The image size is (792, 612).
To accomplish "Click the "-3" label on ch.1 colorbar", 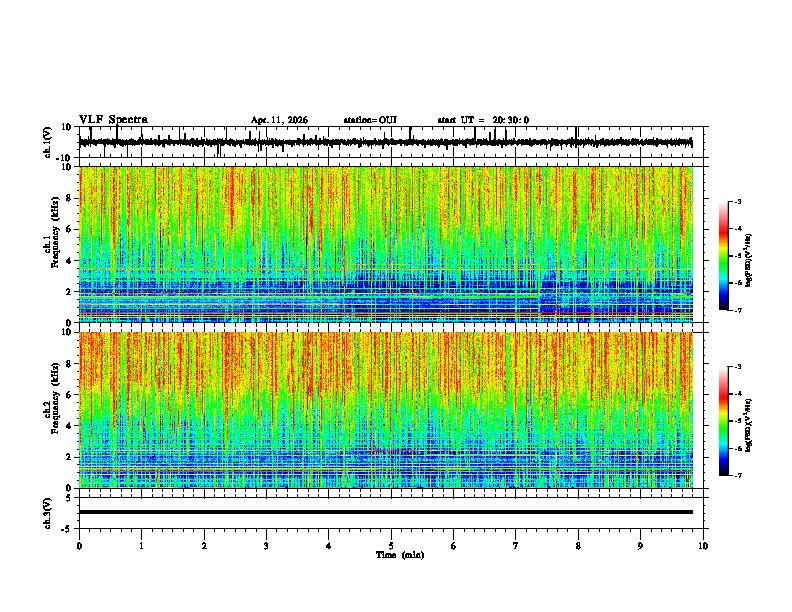I will (x=737, y=201).
